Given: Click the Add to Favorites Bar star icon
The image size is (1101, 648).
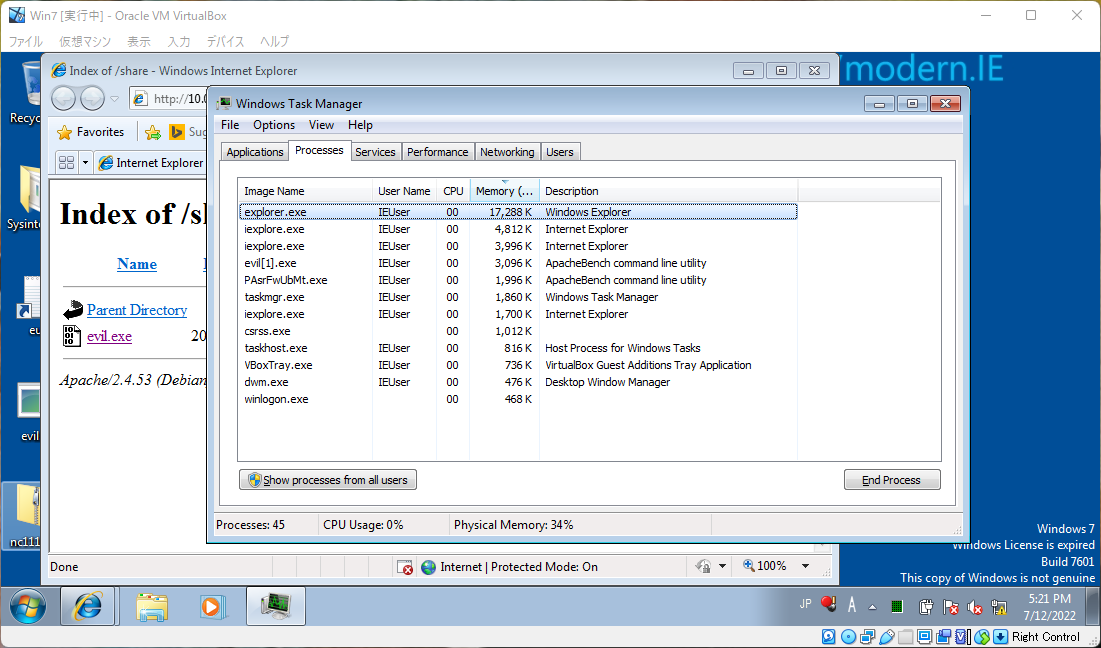Looking at the screenshot, I should [152, 132].
